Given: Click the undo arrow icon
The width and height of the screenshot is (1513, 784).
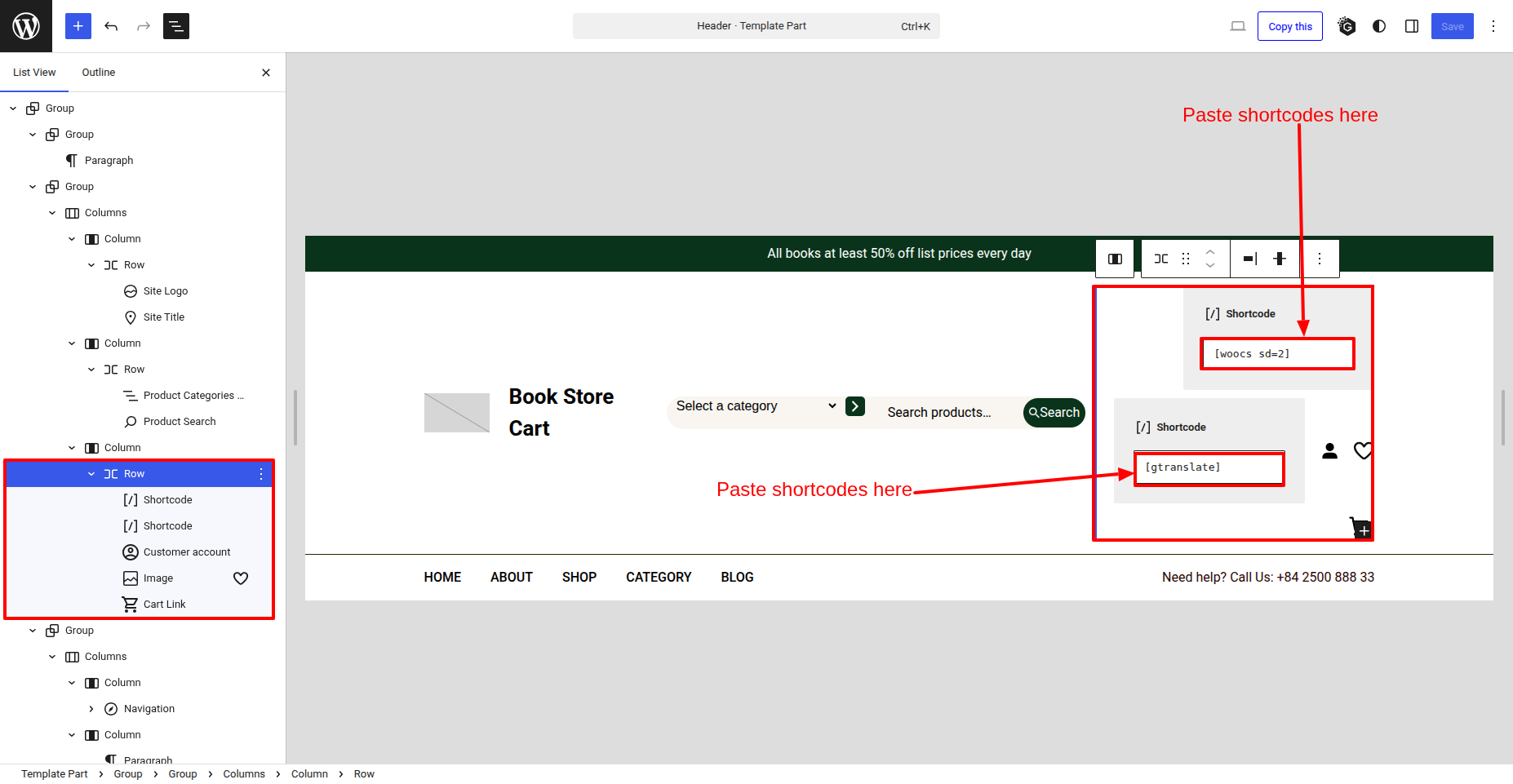Looking at the screenshot, I should [x=111, y=26].
